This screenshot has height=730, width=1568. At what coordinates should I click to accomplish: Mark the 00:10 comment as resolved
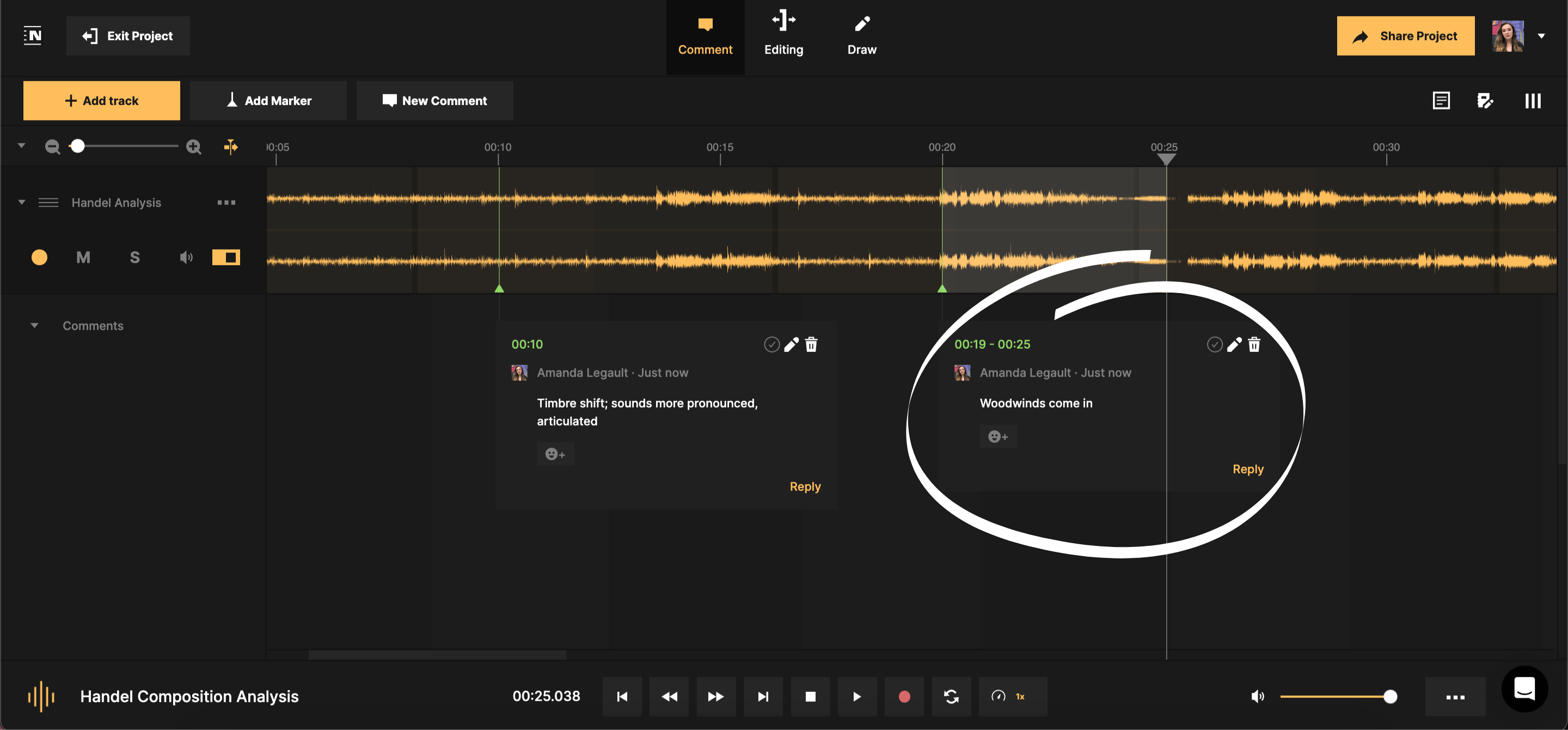pyautogui.click(x=771, y=344)
